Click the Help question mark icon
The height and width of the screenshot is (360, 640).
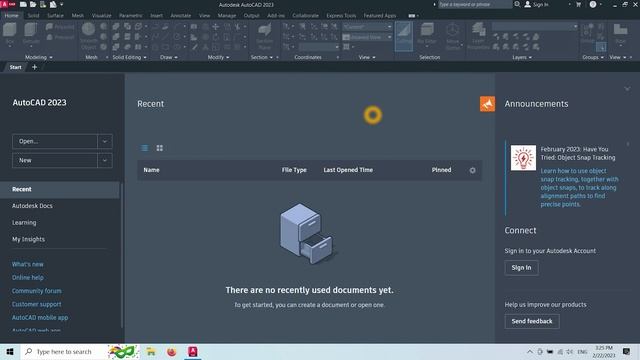click(593, 4)
